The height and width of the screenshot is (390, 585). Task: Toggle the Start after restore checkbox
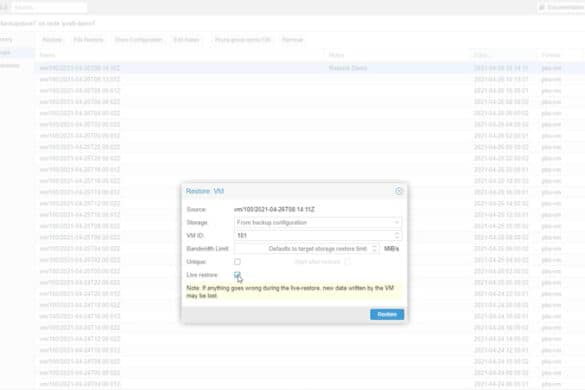tap(347, 262)
